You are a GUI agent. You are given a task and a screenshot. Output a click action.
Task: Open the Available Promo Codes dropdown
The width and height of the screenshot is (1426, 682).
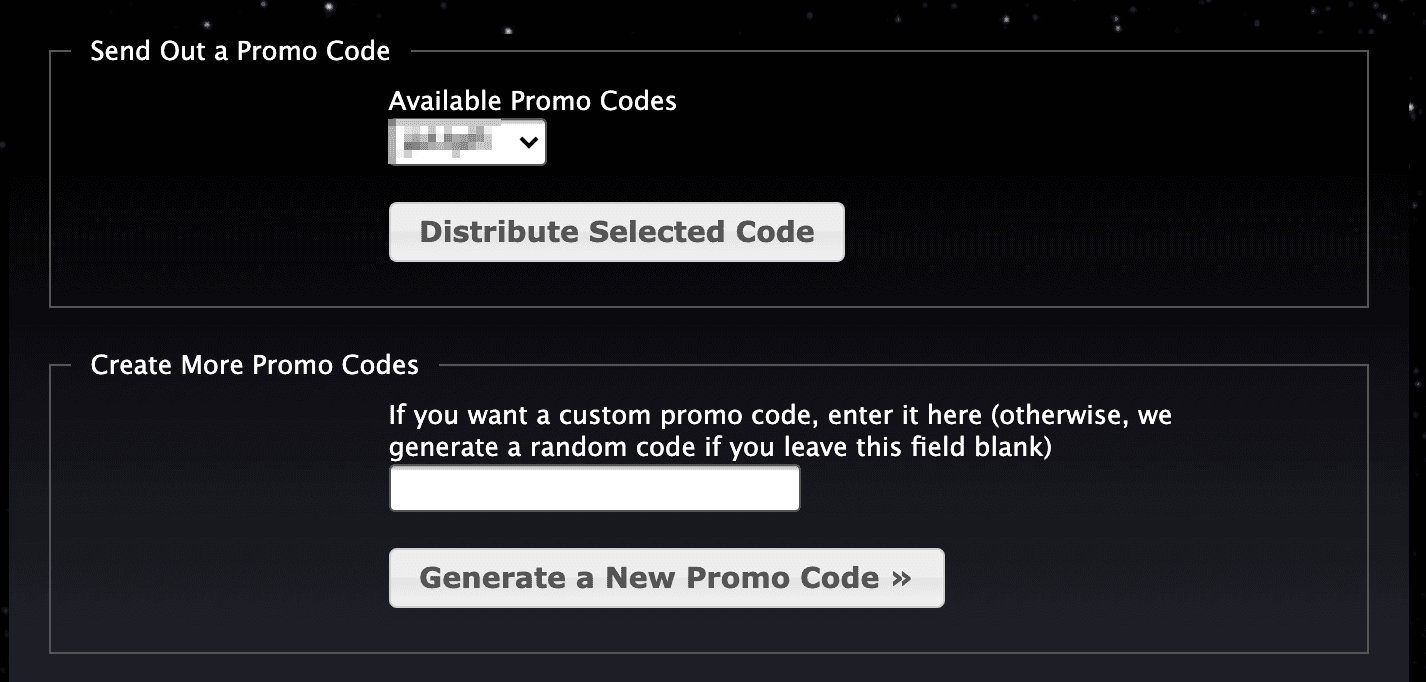tap(466, 141)
